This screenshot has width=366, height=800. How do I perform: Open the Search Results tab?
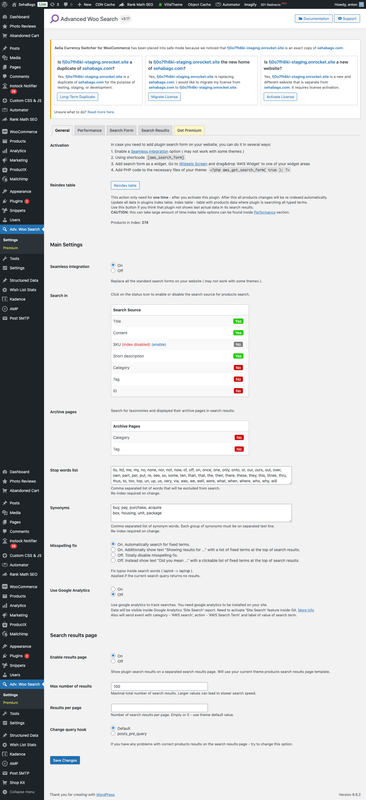pyautogui.click(x=155, y=131)
